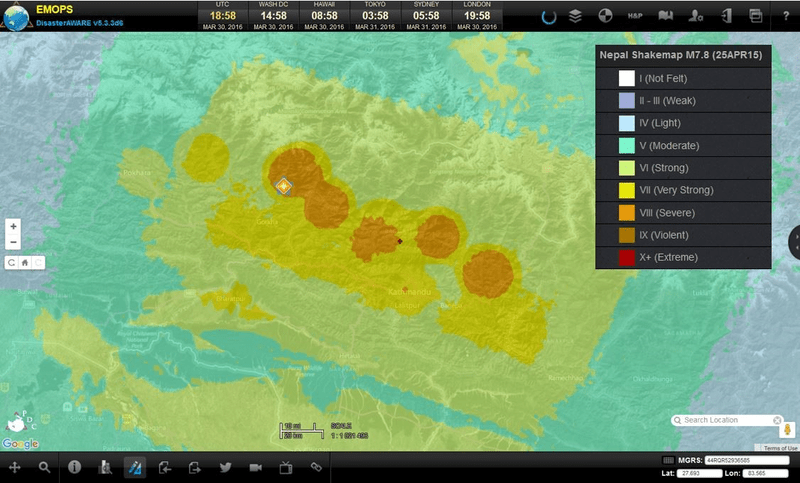The width and height of the screenshot is (800, 483).
Task: Zoom out with the minus button
Action: coord(13,242)
